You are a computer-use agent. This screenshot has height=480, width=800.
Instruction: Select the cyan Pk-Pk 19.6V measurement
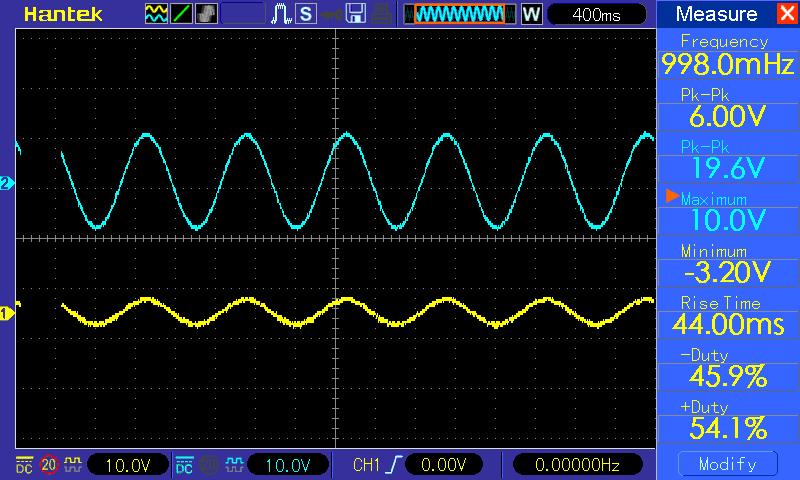pyautogui.click(x=728, y=160)
